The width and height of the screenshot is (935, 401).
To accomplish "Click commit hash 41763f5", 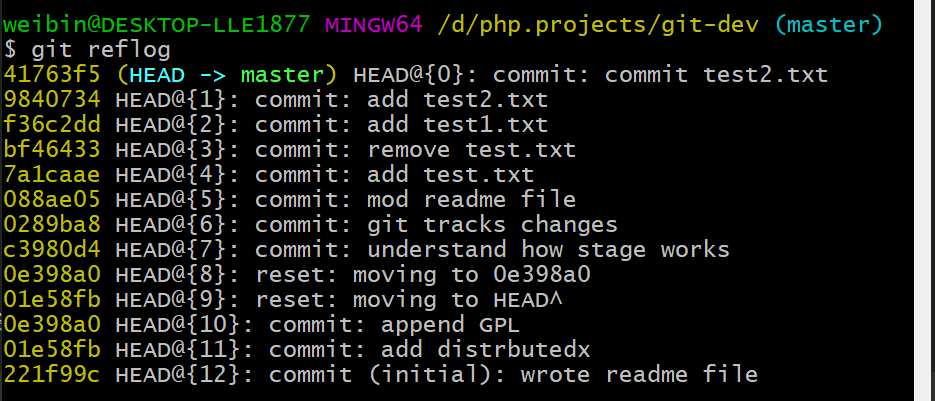I will pos(52,75).
